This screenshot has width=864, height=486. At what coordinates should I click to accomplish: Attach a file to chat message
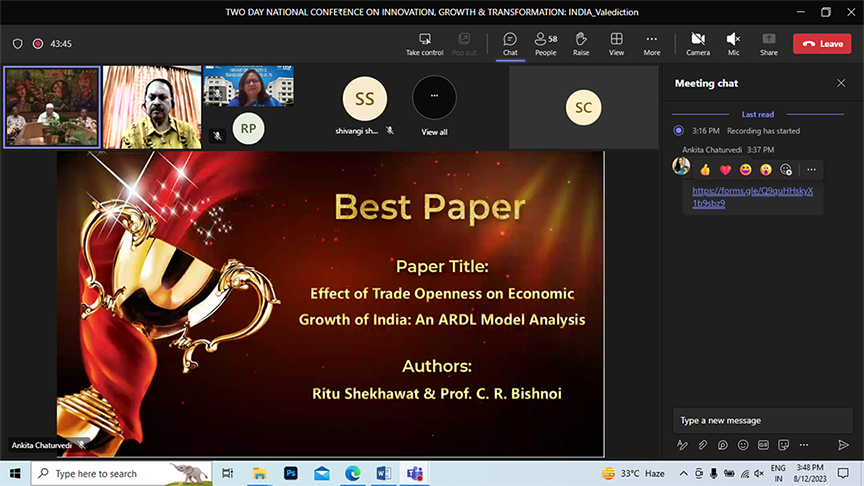point(703,445)
